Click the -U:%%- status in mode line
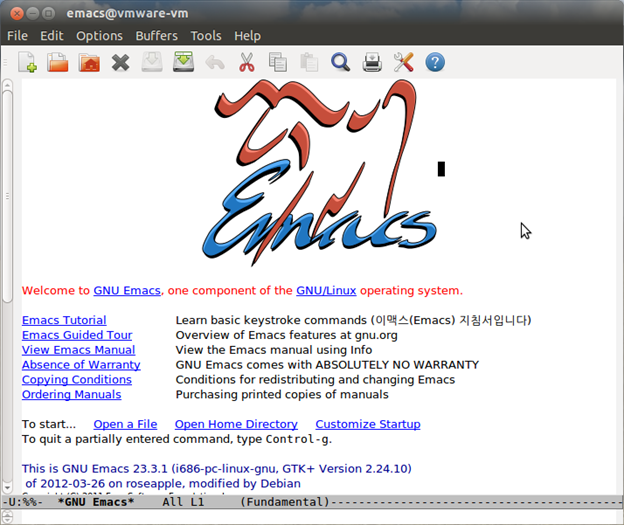This screenshot has width=624, height=525. coord(22,502)
